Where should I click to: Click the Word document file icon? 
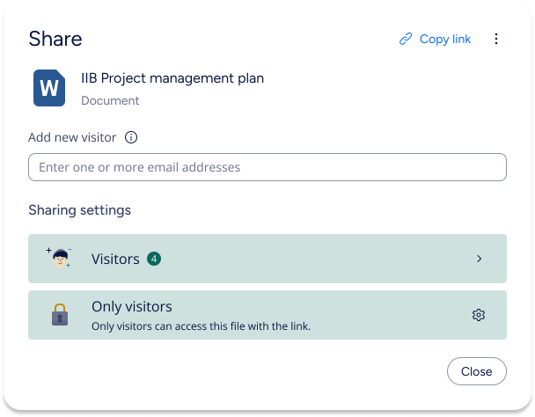tap(49, 88)
